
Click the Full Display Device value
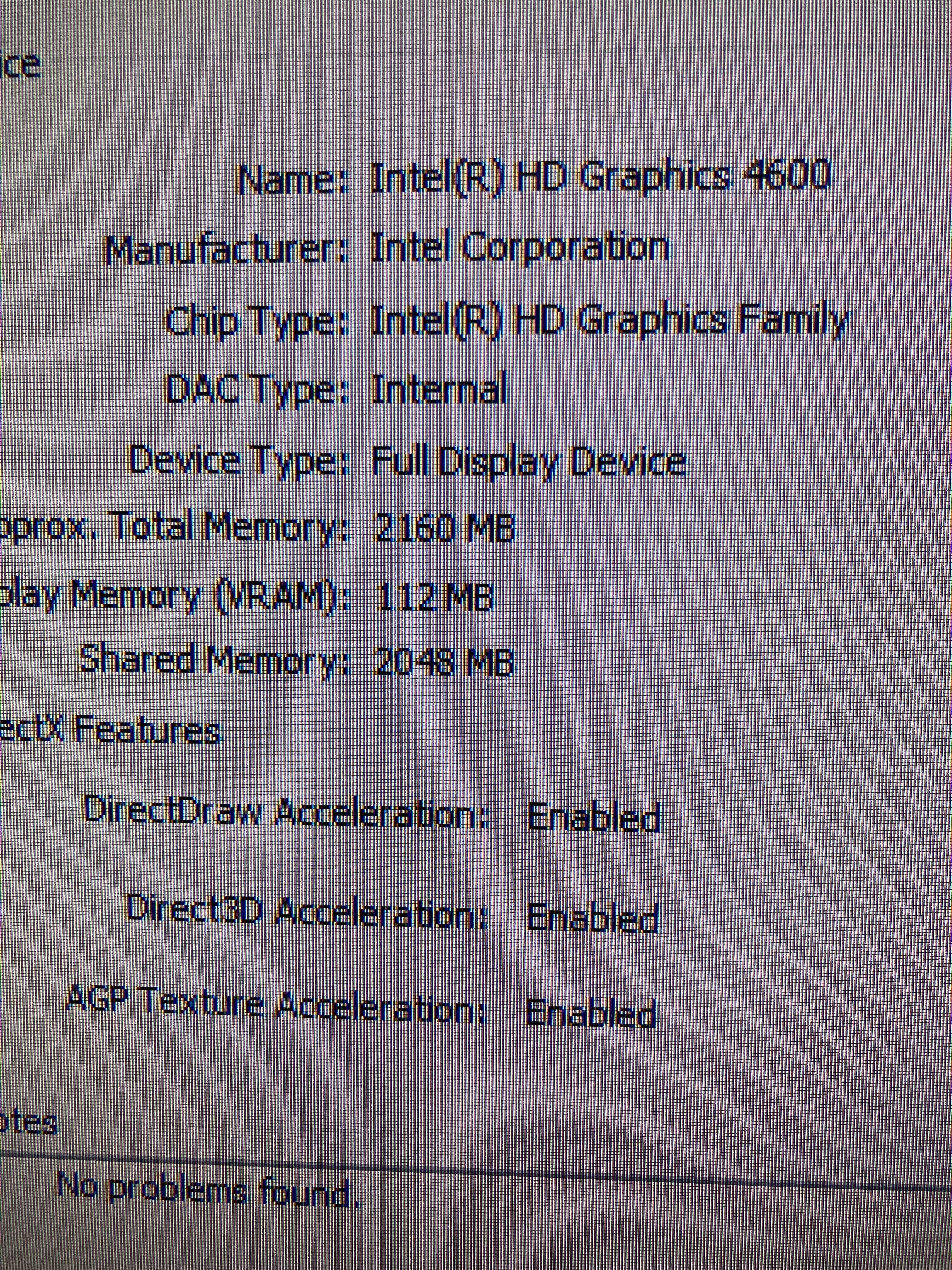tap(528, 461)
